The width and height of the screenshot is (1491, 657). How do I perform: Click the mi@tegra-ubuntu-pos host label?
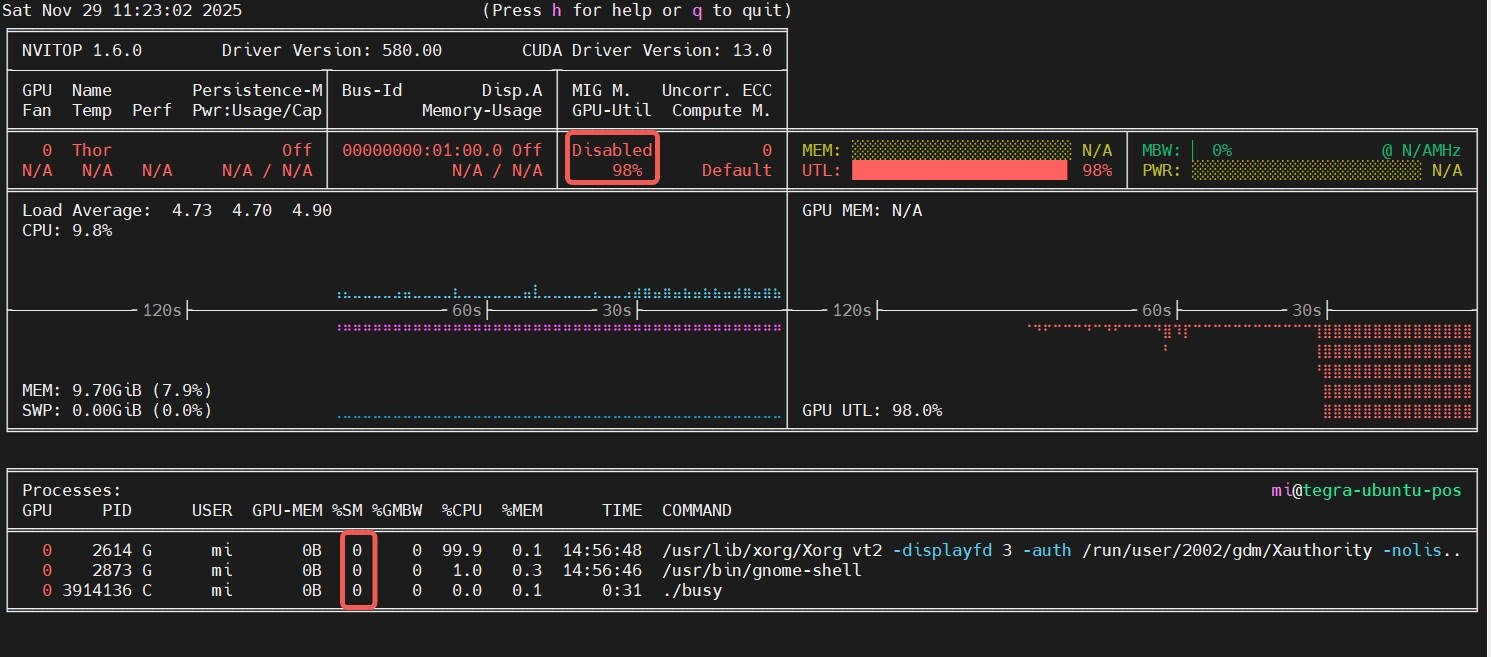(1366, 490)
